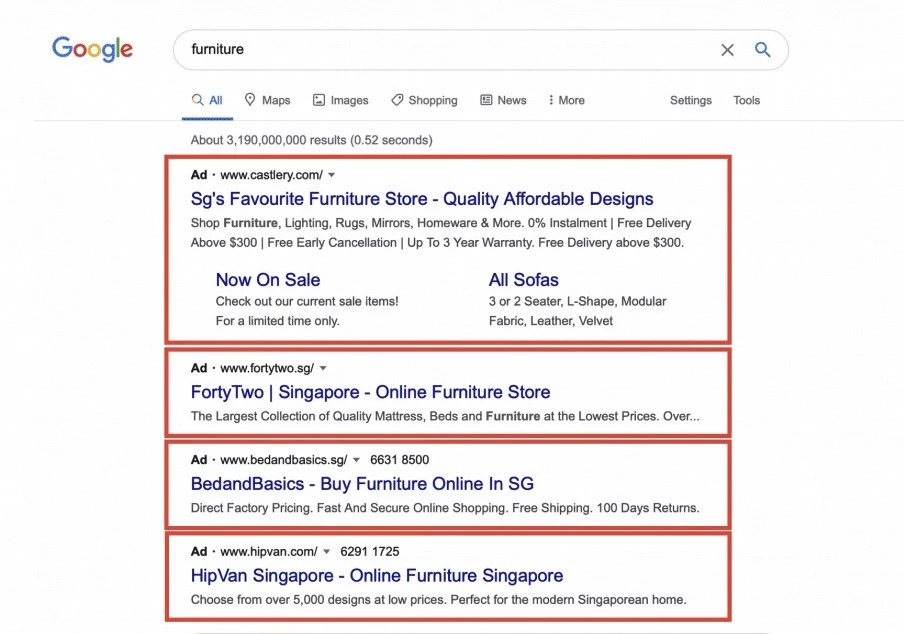Click the About 3,190,000,000 results text
Screen dimensions: 904x634
click(x=312, y=140)
